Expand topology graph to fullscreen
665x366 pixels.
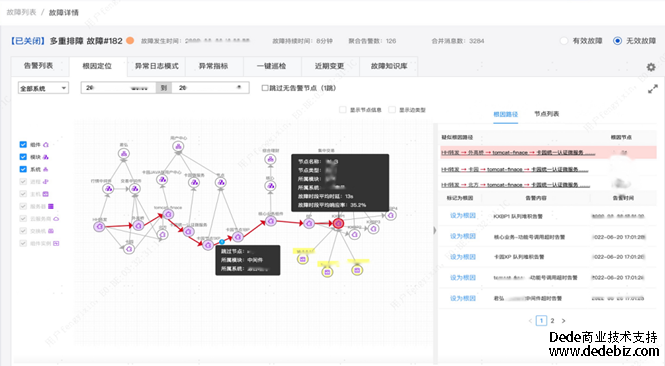pos(653,89)
